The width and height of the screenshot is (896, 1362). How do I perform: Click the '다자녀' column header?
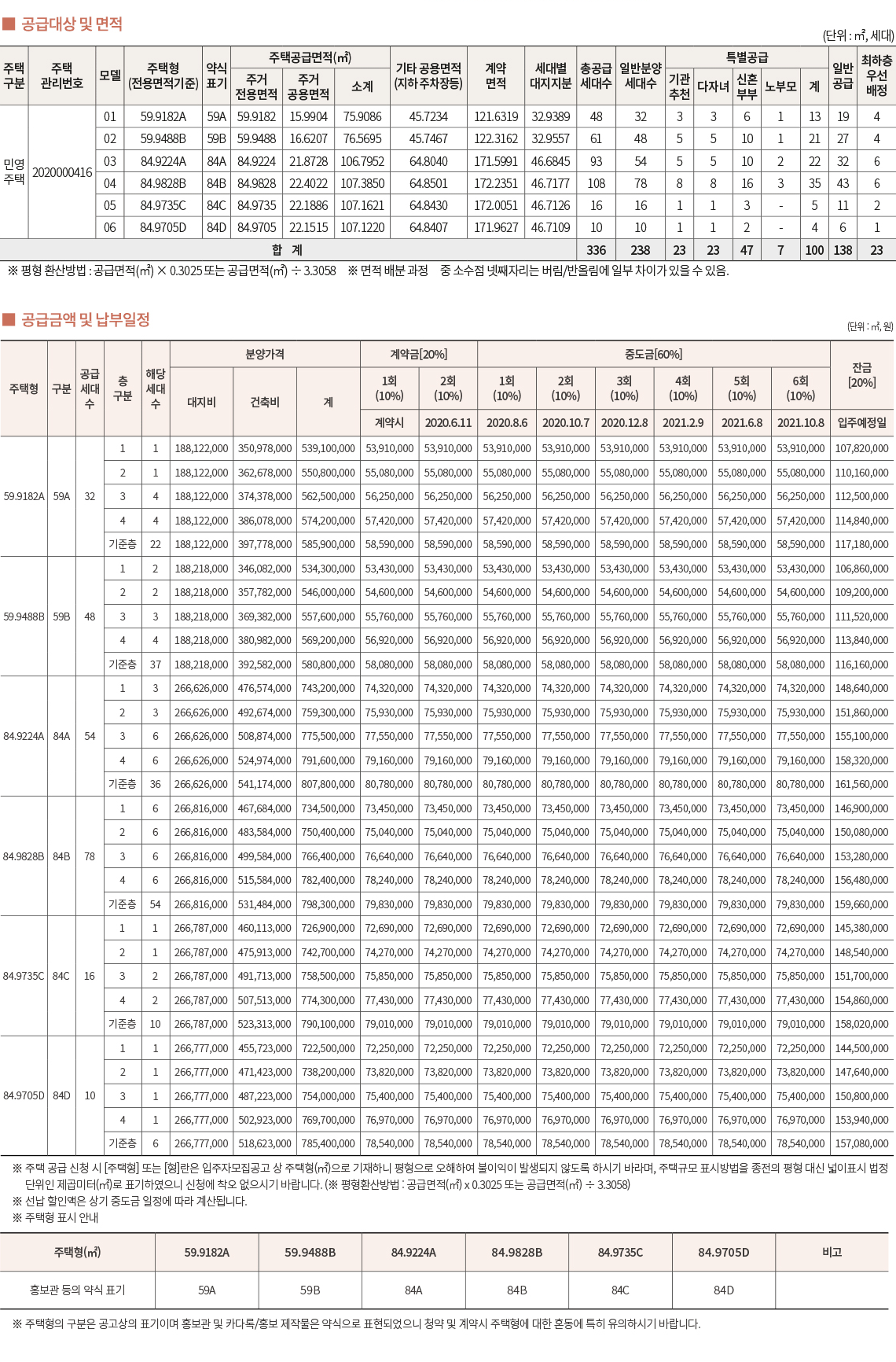click(713, 87)
